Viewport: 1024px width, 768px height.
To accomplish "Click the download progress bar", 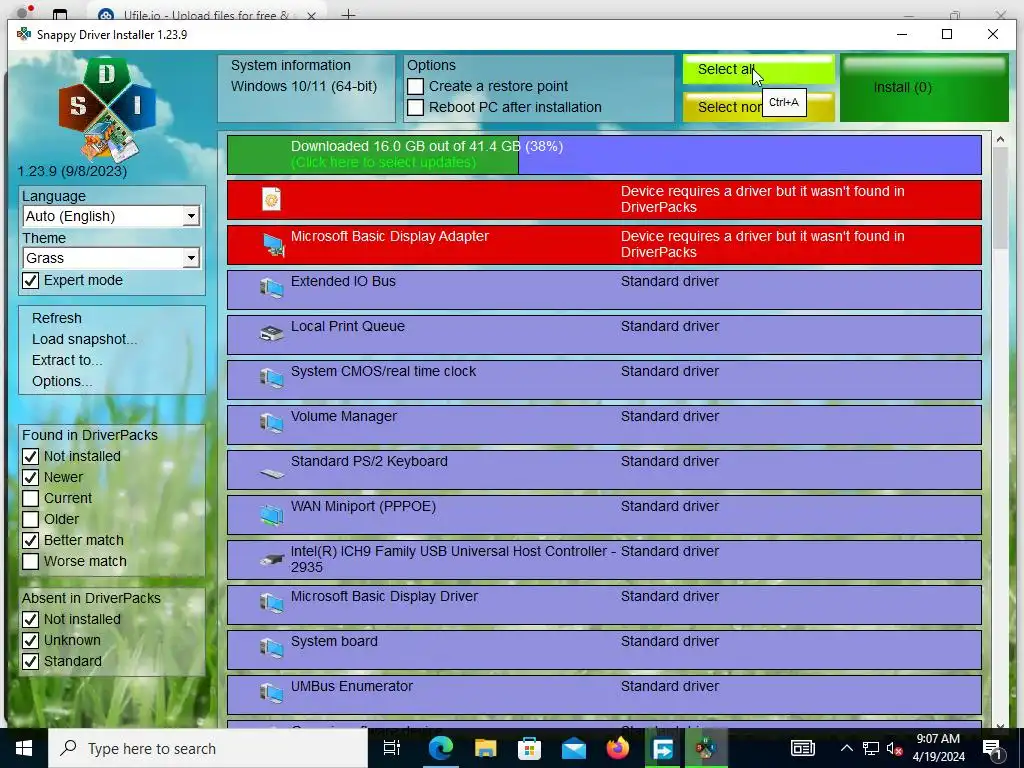I will click(604, 155).
